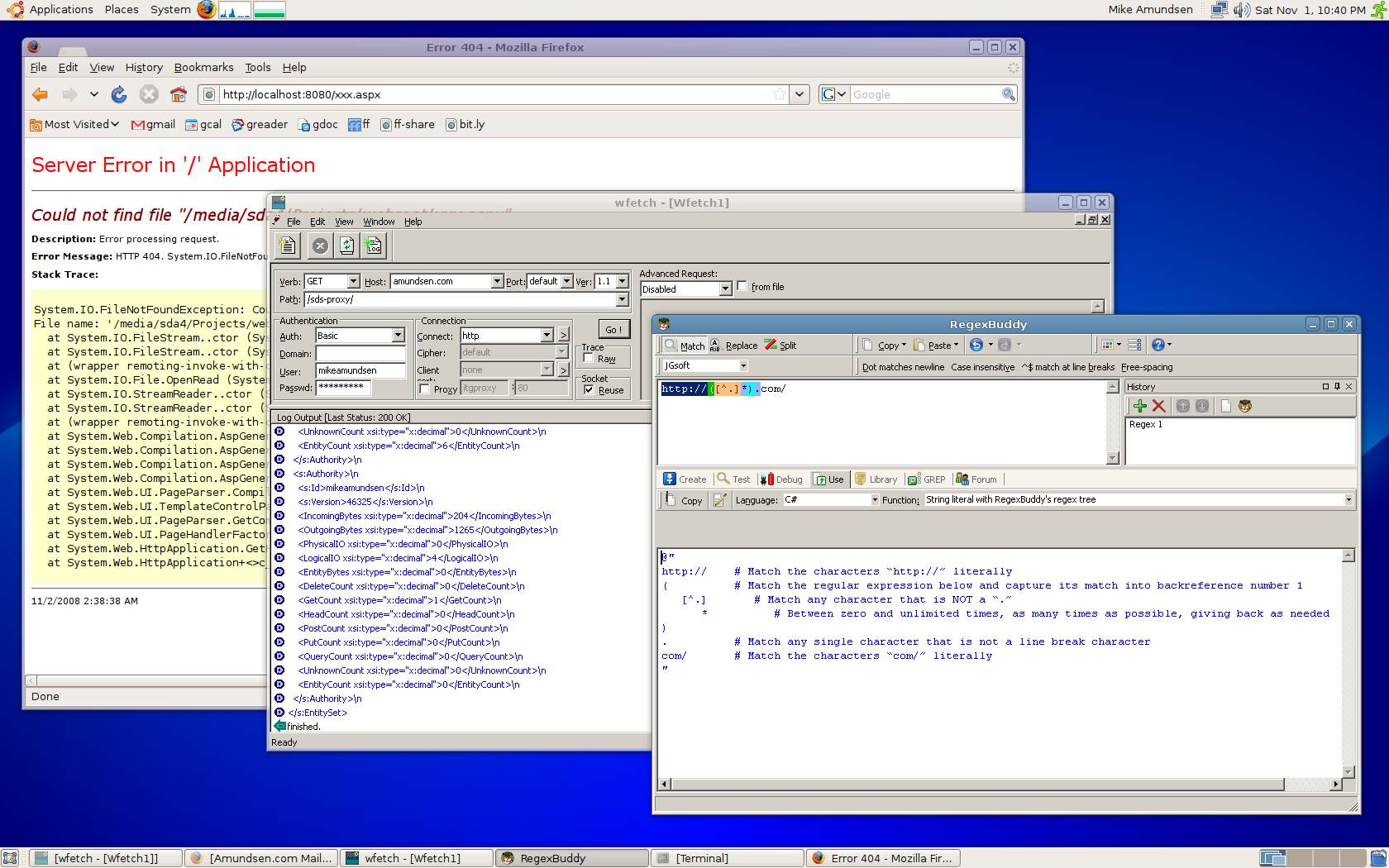Enable the Proxy checkbox in wfetch
The image size is (1389, 868).
(x=425, y=389)
